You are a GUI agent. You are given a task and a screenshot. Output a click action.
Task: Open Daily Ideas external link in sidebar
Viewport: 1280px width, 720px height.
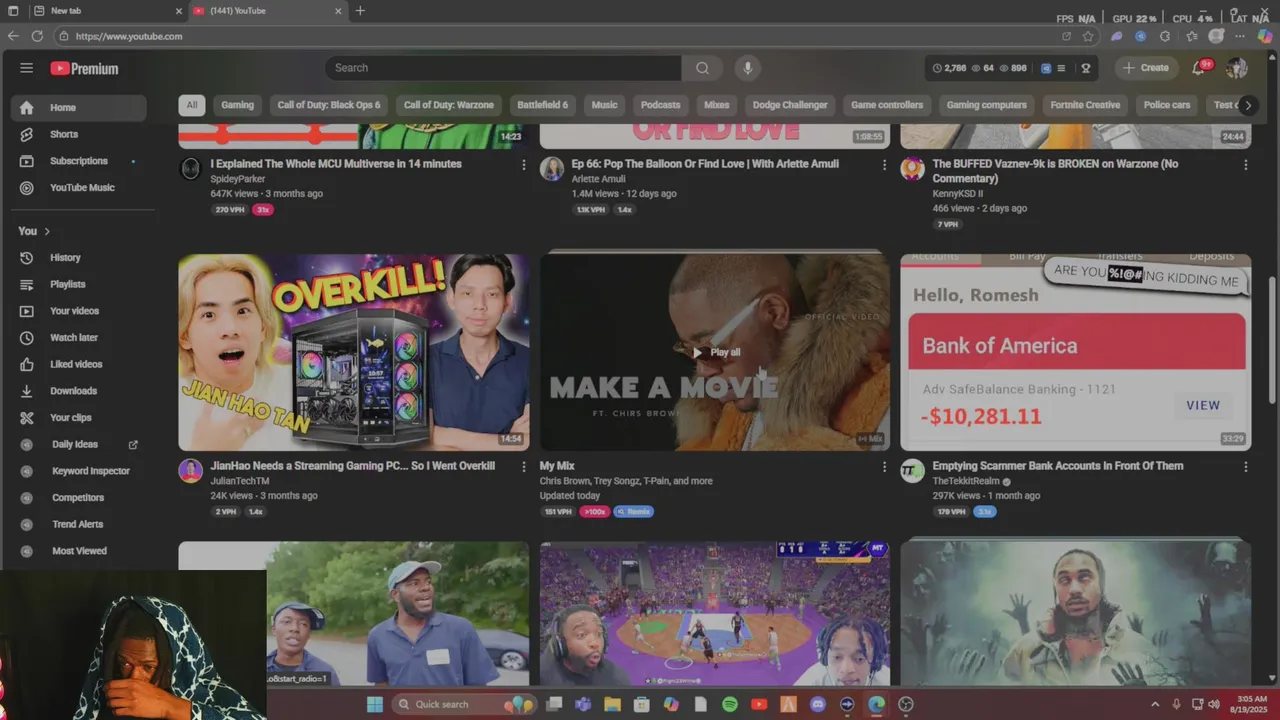[133, 445]
